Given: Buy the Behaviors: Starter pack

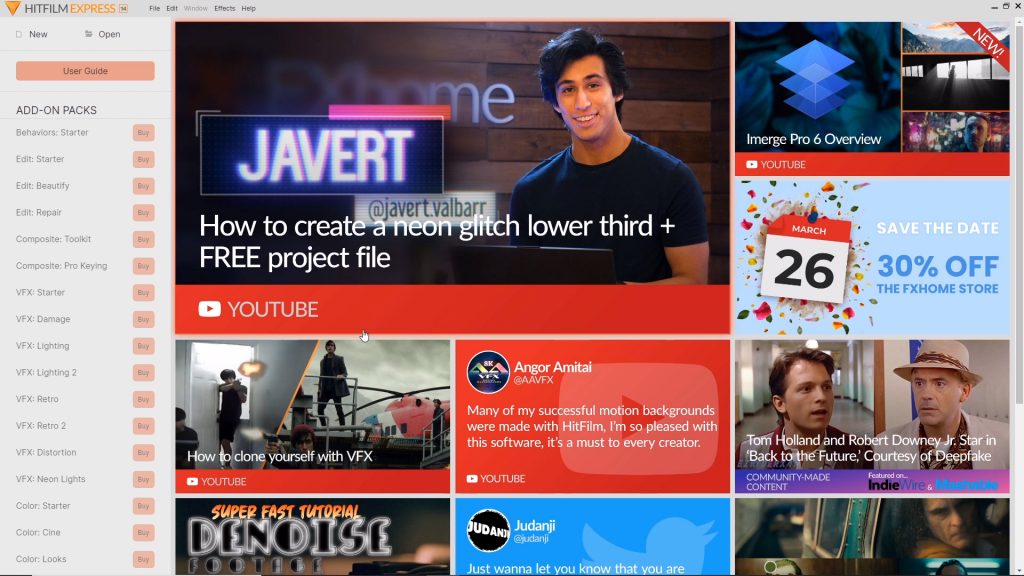Looking at the screenshot, I should tap(144, 133).
